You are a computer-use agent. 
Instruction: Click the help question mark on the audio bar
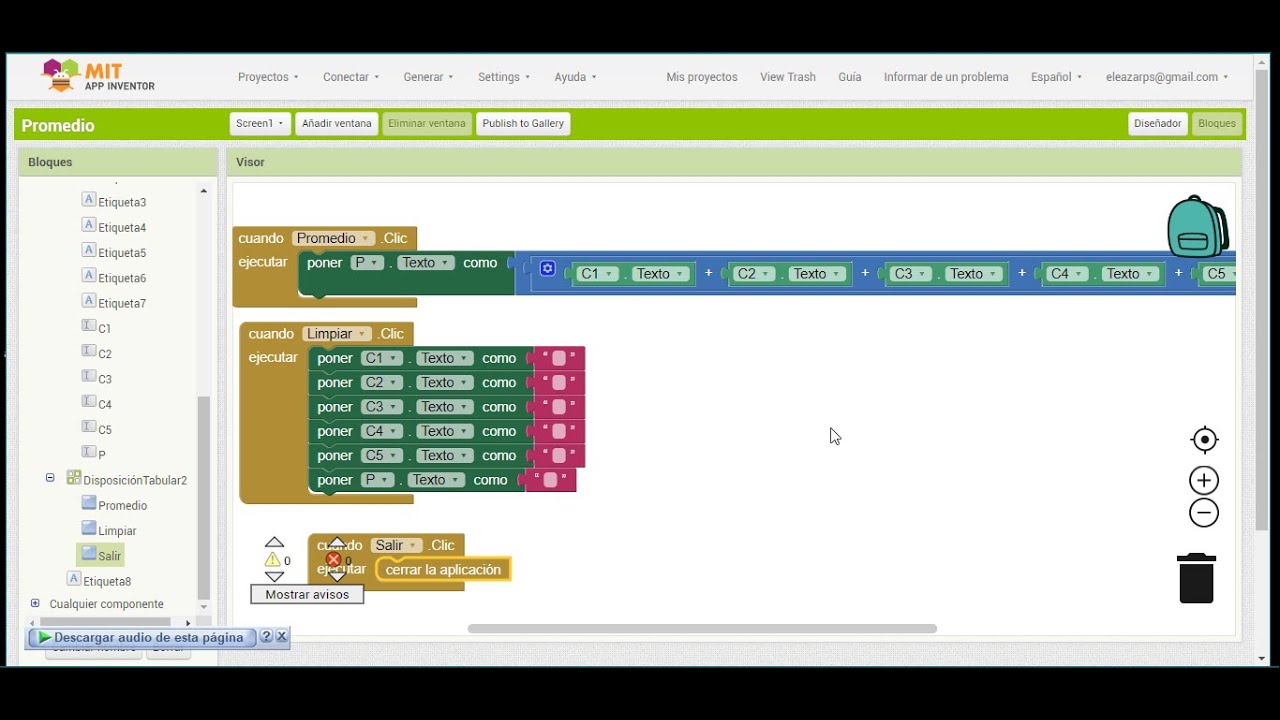pos(266,636)
